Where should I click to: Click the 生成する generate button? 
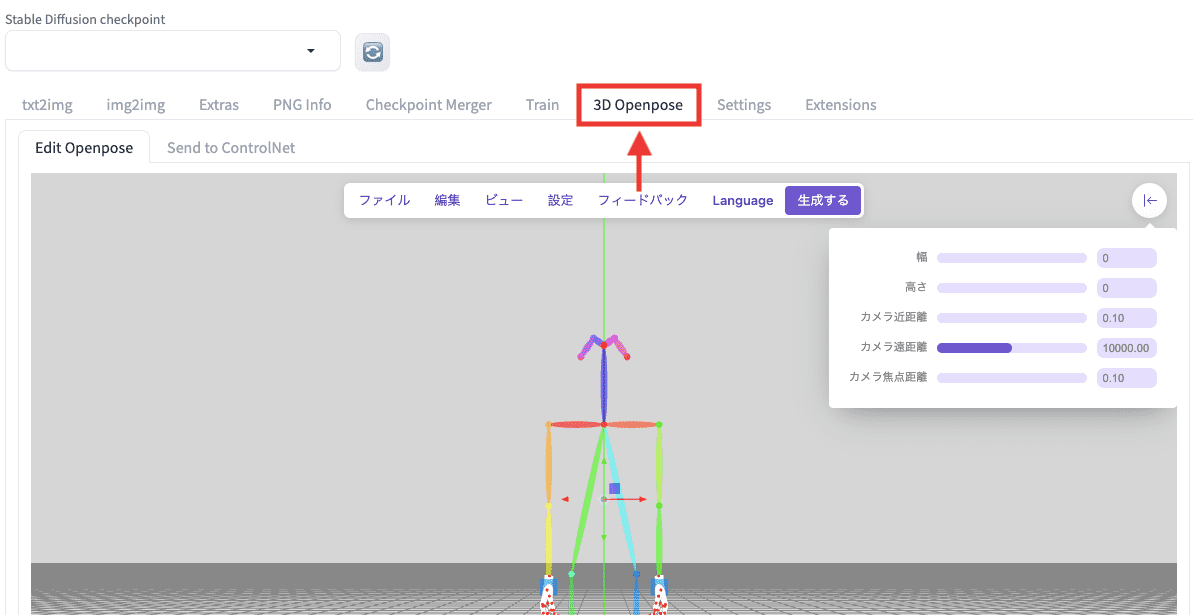822,199
